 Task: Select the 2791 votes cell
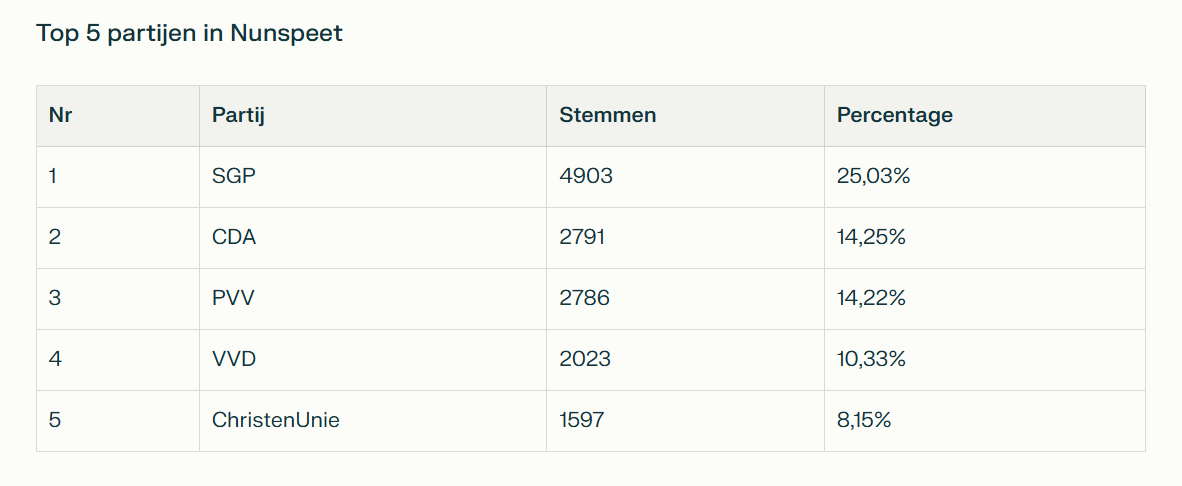click(583, 237)
